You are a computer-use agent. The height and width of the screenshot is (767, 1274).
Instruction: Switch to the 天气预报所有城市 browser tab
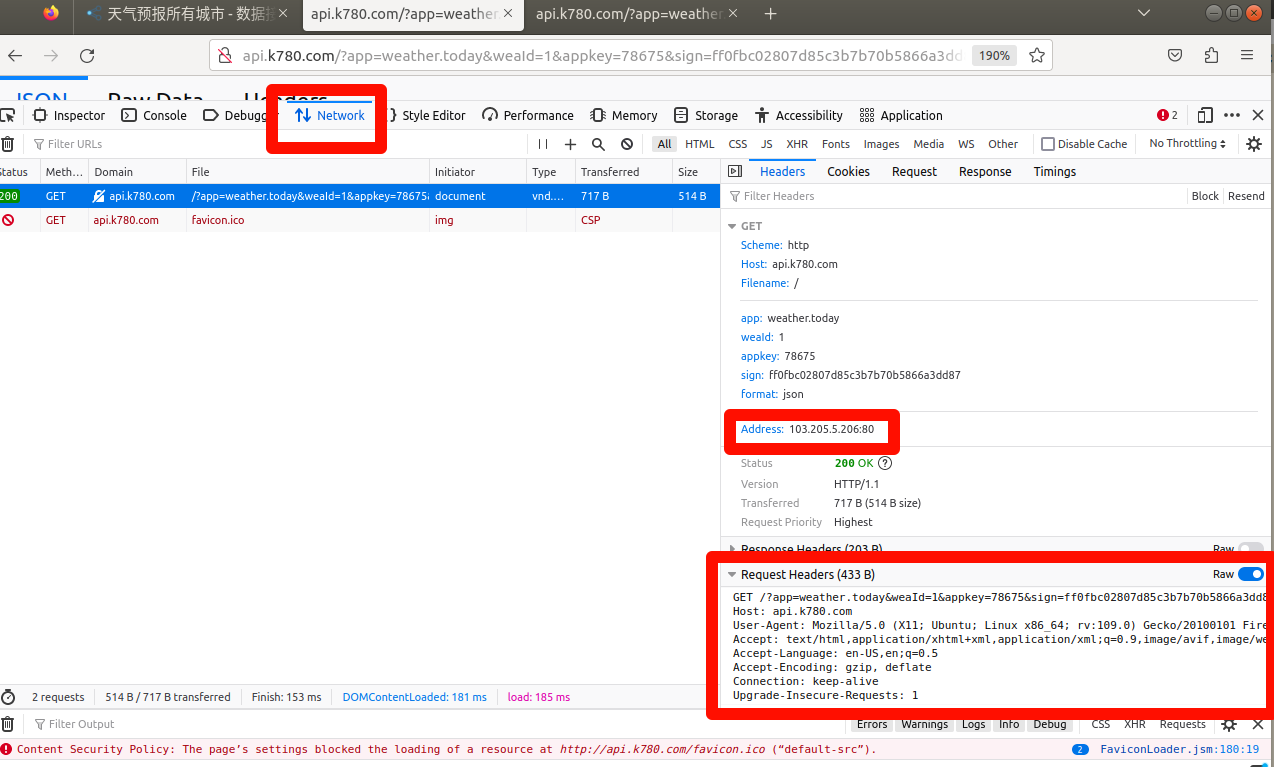pyautogui.click(x=186, y=14)
